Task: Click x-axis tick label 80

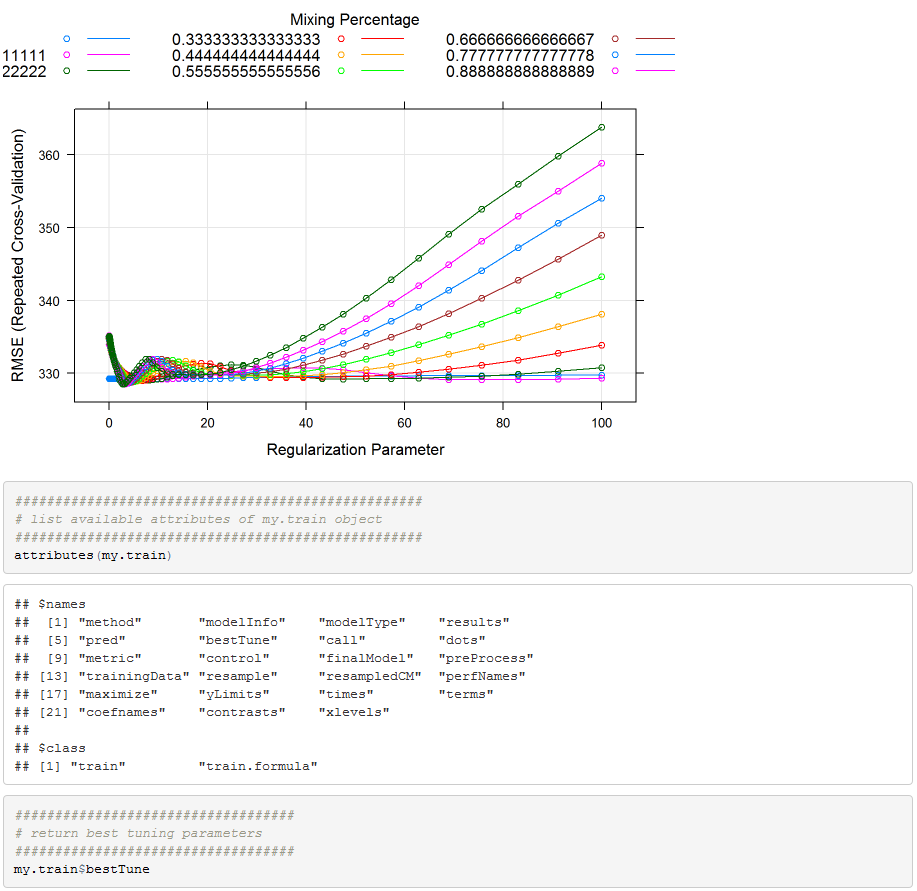Action: pos(503,423)
